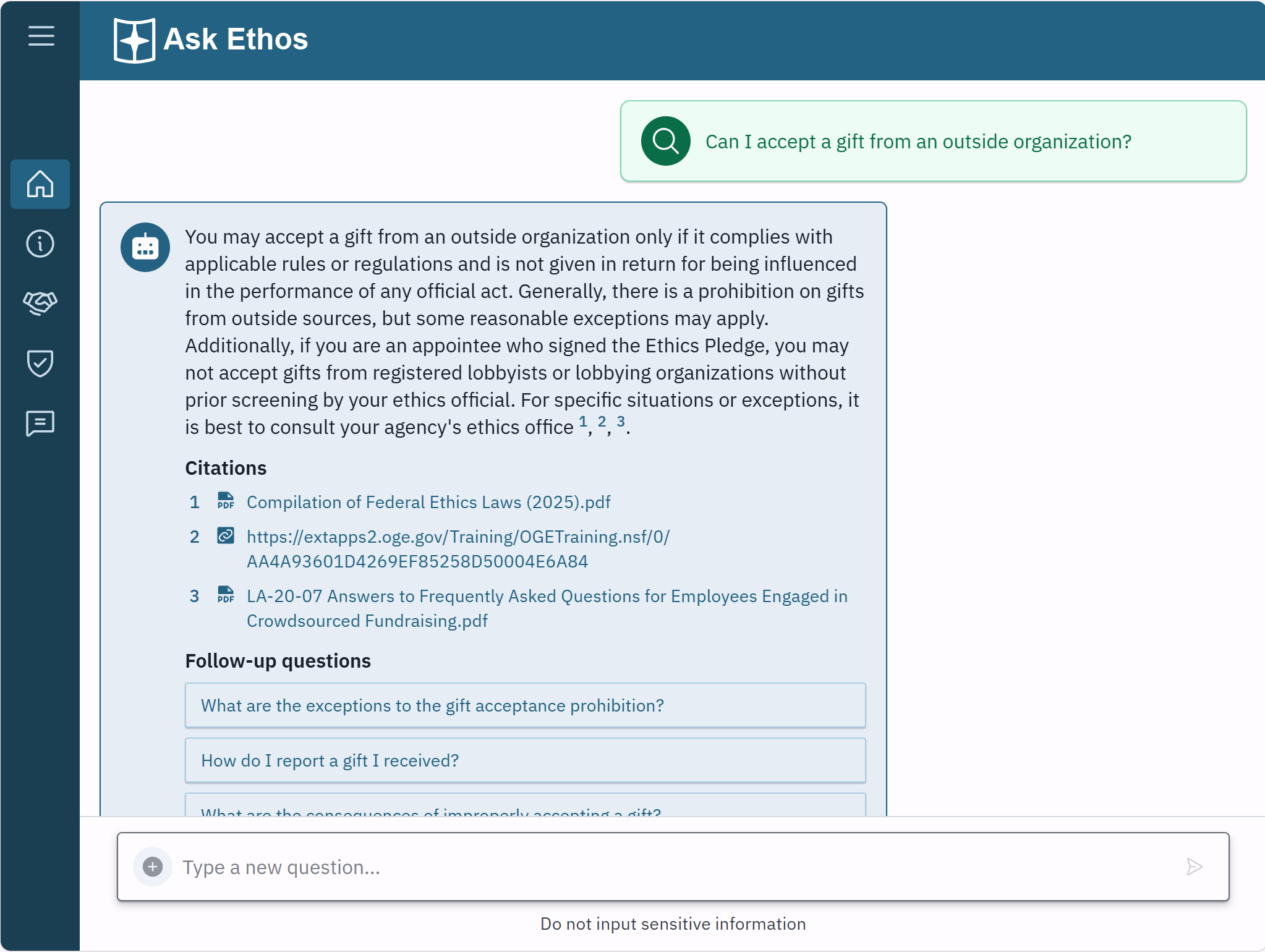Select the handshake icon in the sidebar
This screenshot has height=952, width=1265.
40,302
